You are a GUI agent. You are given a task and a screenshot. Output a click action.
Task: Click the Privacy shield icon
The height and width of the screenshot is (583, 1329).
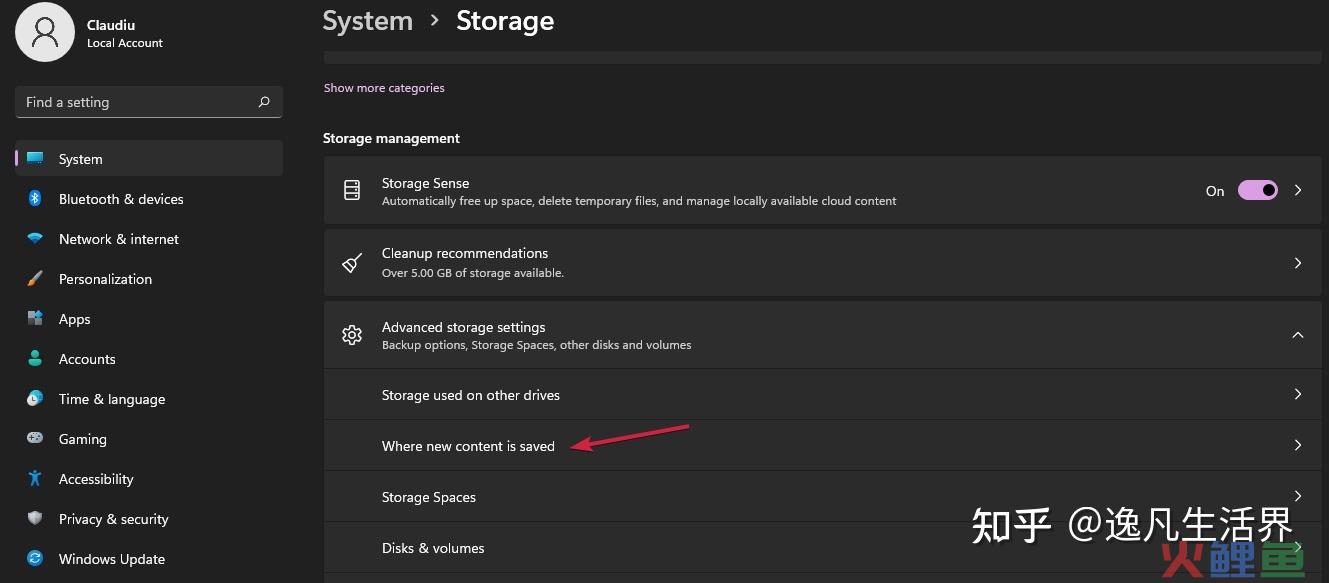click(35, 519)
